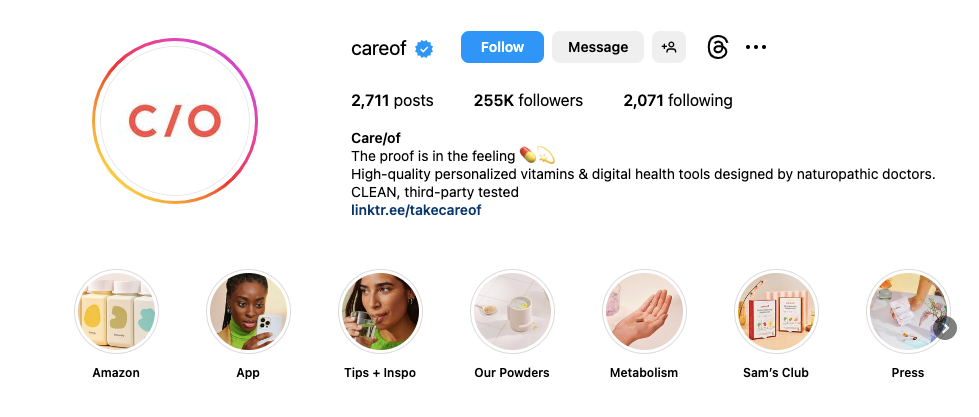This screenshot has height=417, width=979.
Task: Open the Amazon story highlight
Action: click(x=116, y=312)
